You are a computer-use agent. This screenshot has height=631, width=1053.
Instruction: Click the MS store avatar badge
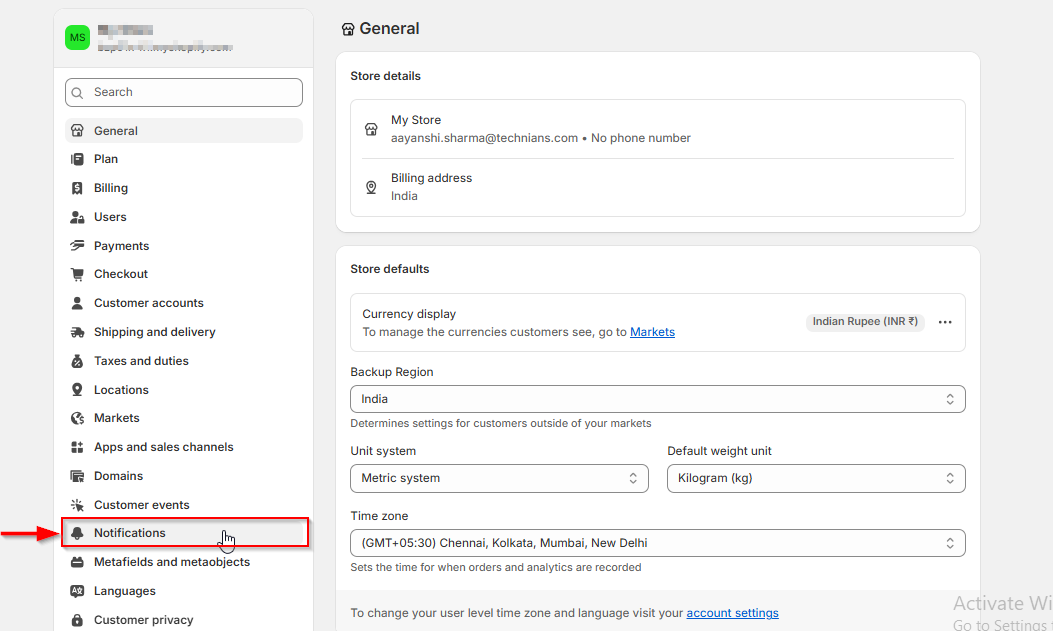coord(77,38)
